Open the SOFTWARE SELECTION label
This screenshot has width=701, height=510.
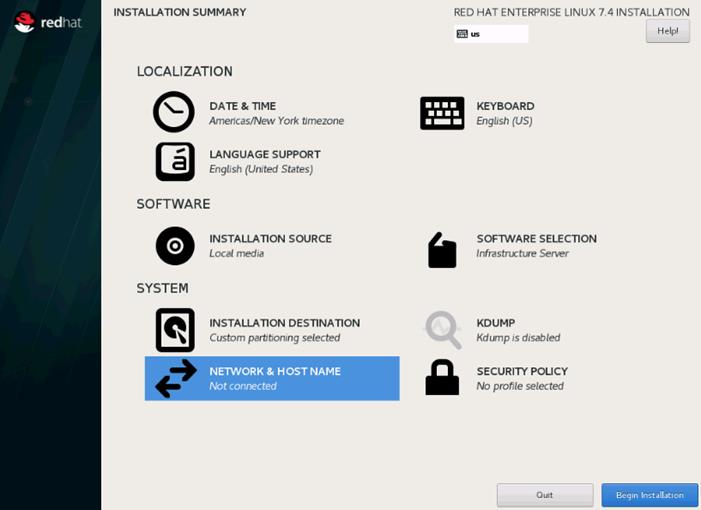tap(536, 239)
